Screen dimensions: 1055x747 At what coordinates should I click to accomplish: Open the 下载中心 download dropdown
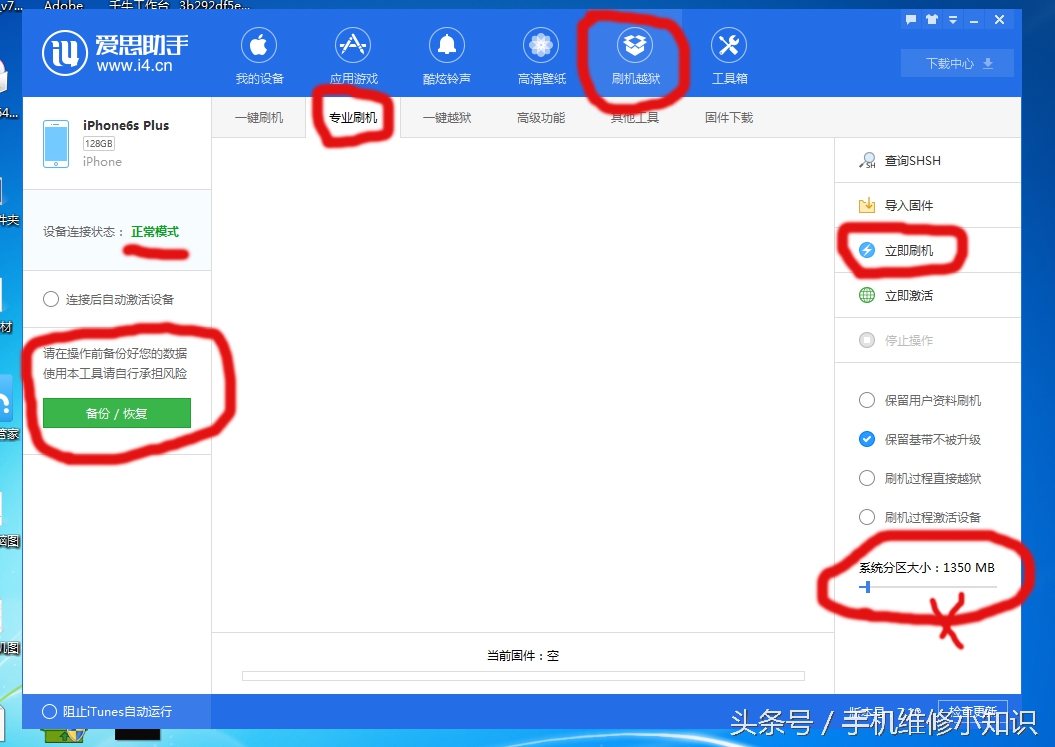pyautogui.click(x=956, y=62)
